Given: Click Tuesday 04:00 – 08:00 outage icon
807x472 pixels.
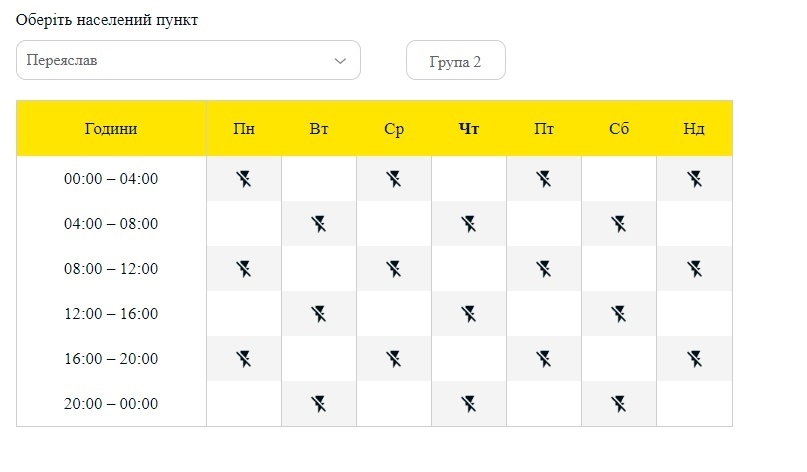Looking at the screenshot, I should pyautogui.click(x=319, y=224).
